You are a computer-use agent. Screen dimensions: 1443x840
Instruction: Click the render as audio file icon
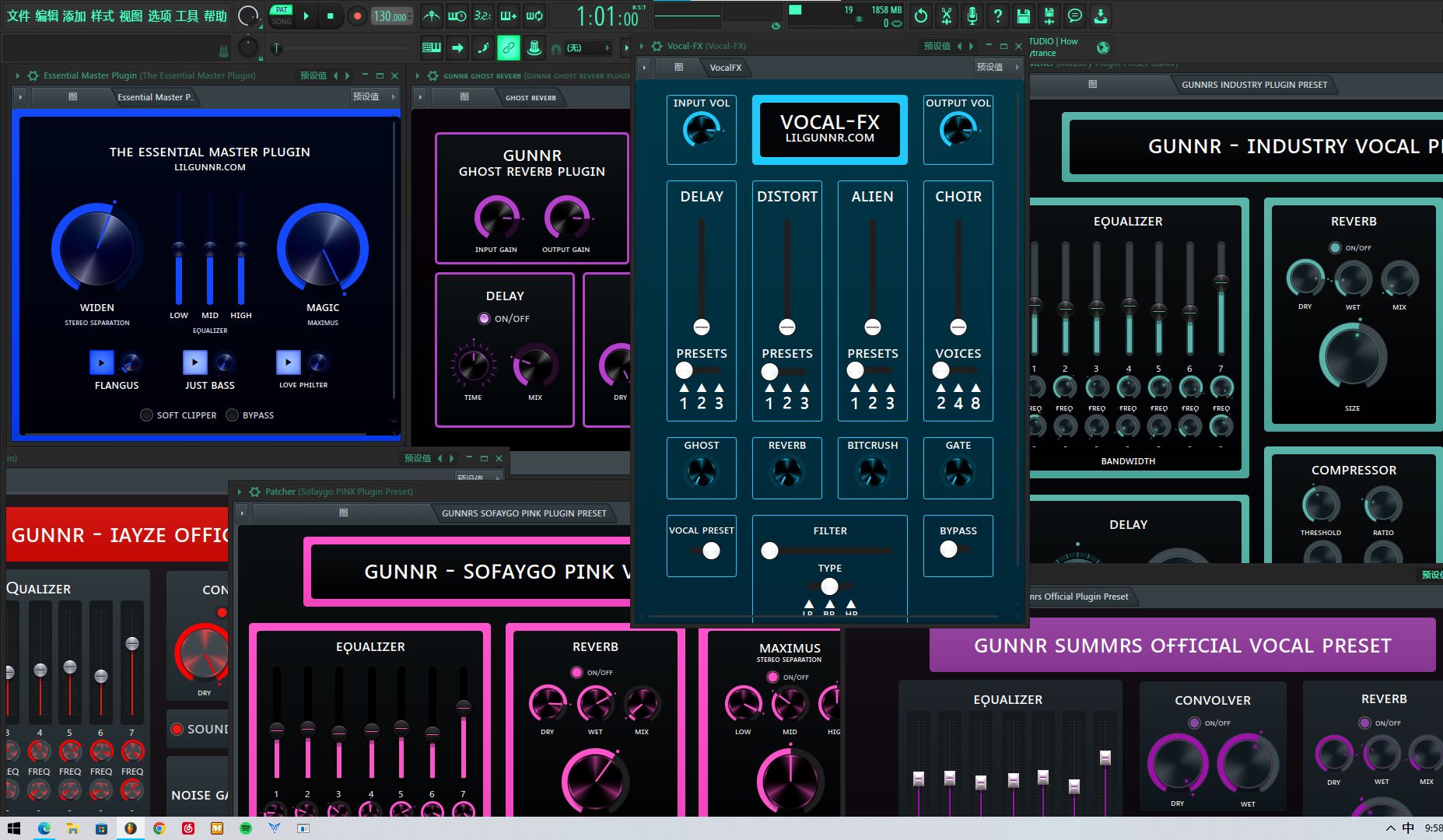pos(1049,16)
